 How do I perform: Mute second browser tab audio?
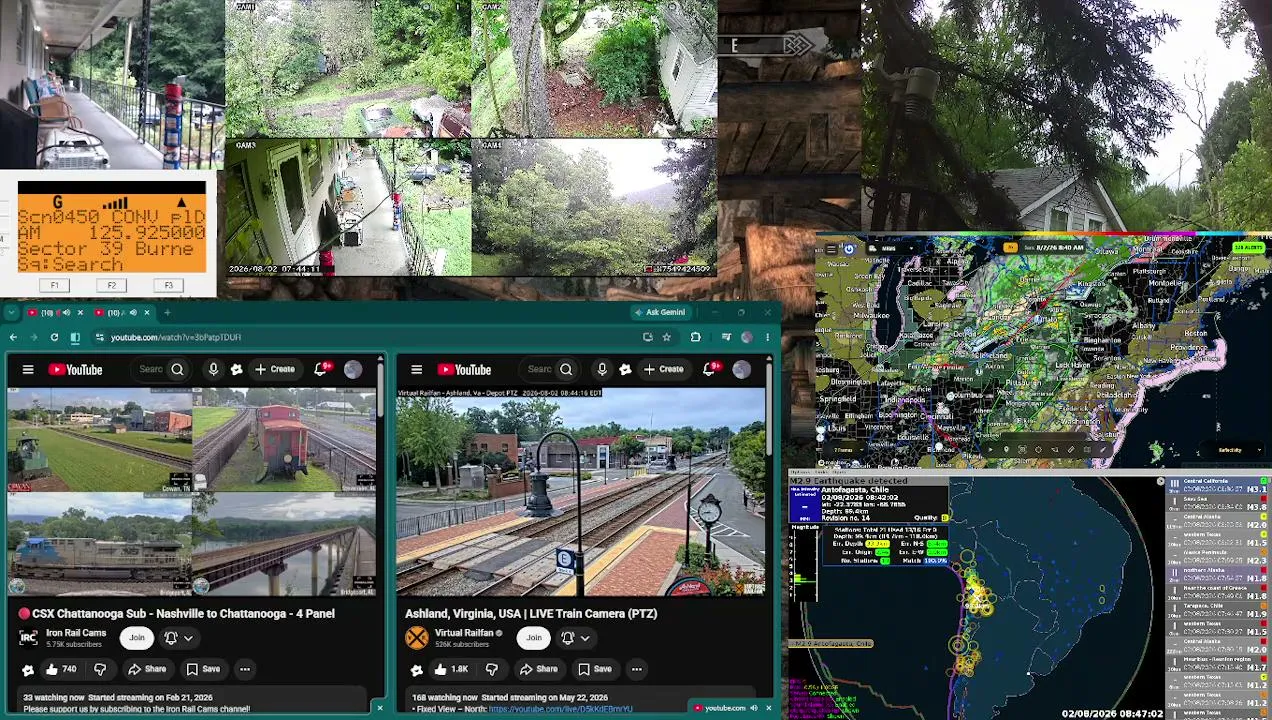(131, 313)
